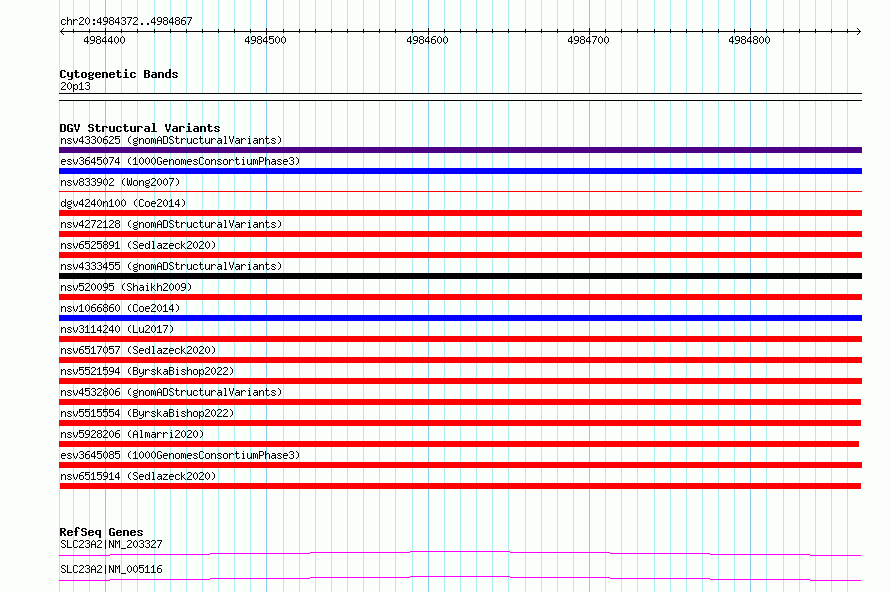Select the magenta SLC23A2 NM_005116 transcript line
This screenshot has width=890, height=592.
(460, 578)
